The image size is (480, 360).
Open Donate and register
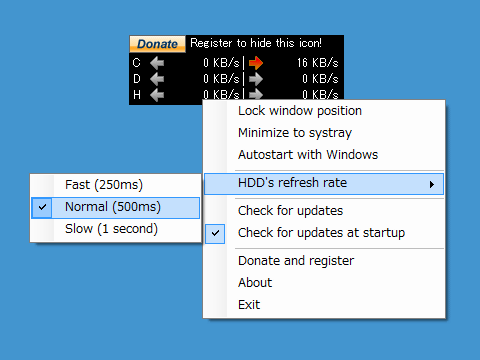[x=324, y=261]
